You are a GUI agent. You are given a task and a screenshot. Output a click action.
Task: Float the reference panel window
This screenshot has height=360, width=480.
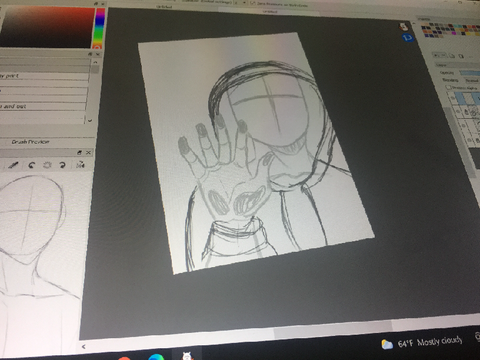[79, 153]
